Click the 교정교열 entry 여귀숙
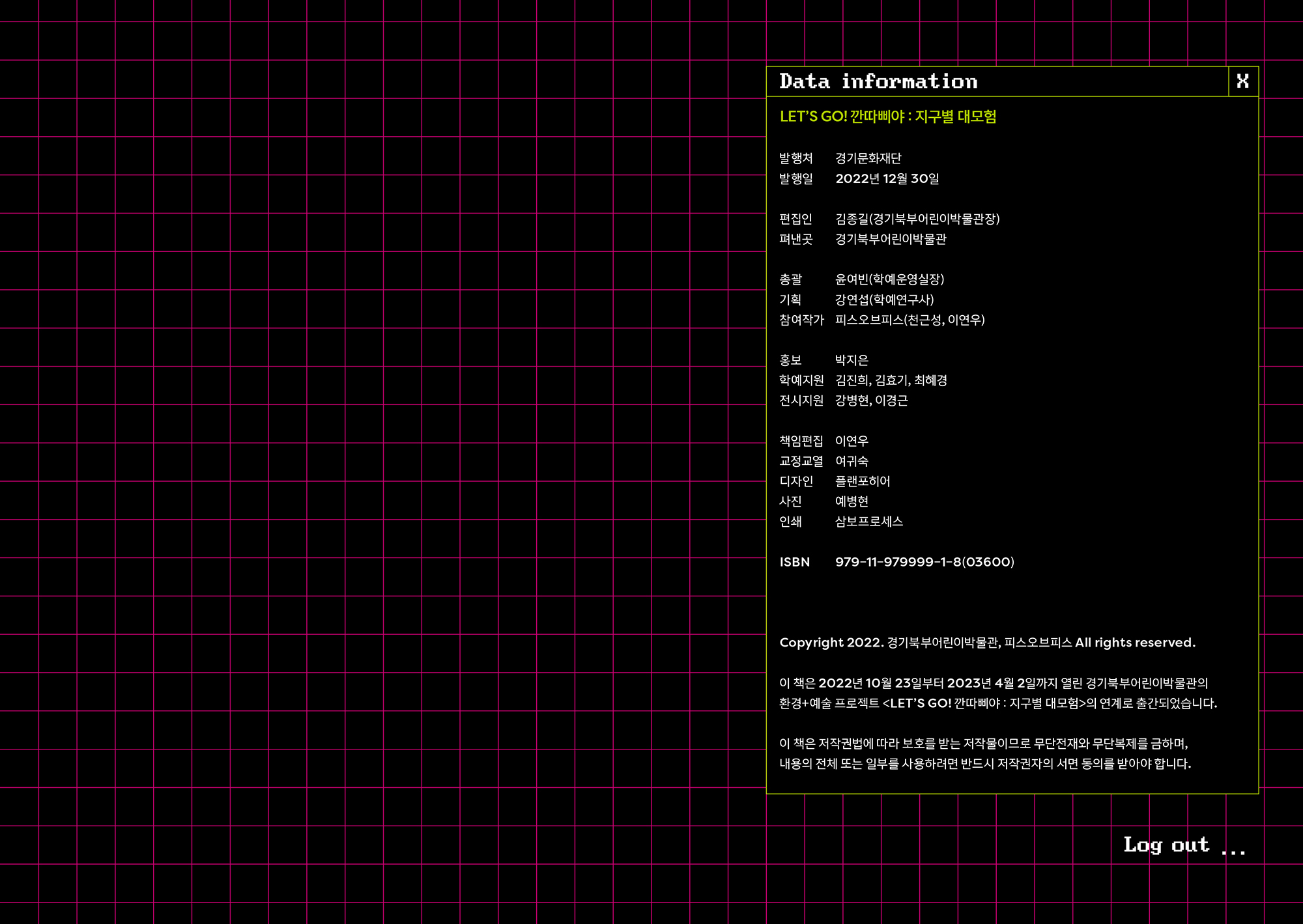Image resolution: width=1303 pixels, height=924 pixels. (852, 461)
